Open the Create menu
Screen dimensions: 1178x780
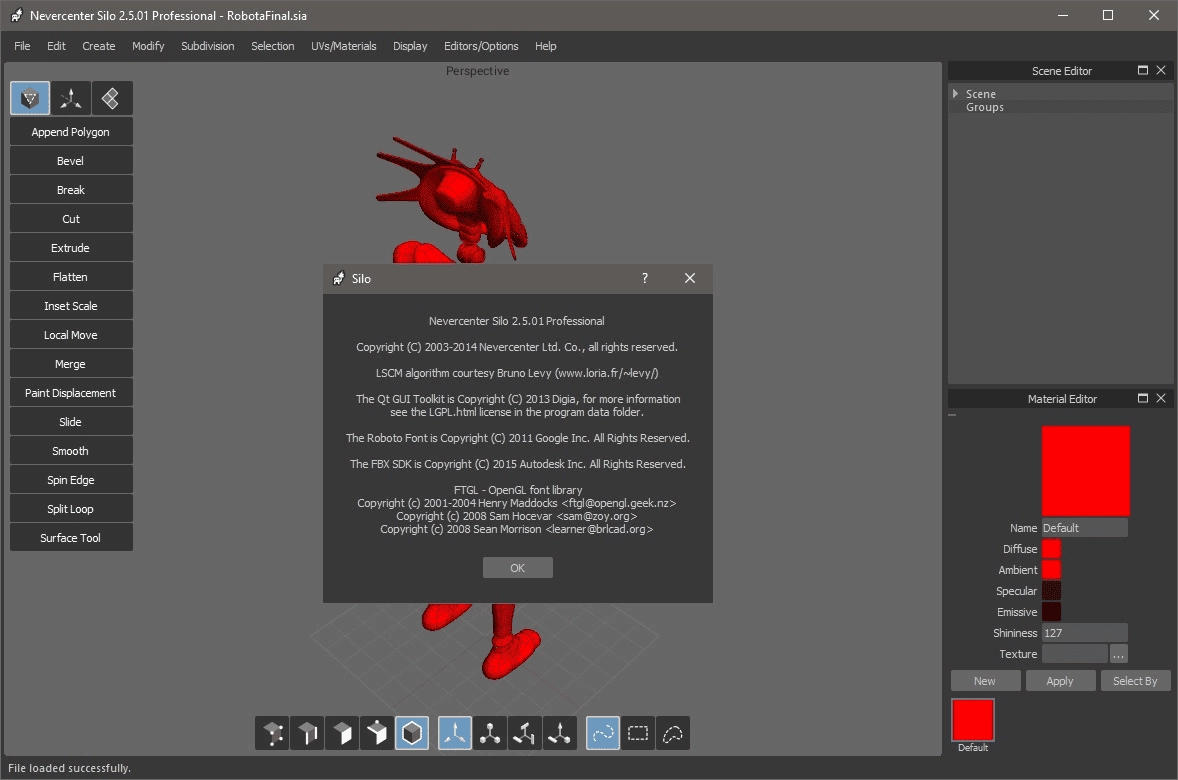(x=98, y=46)
